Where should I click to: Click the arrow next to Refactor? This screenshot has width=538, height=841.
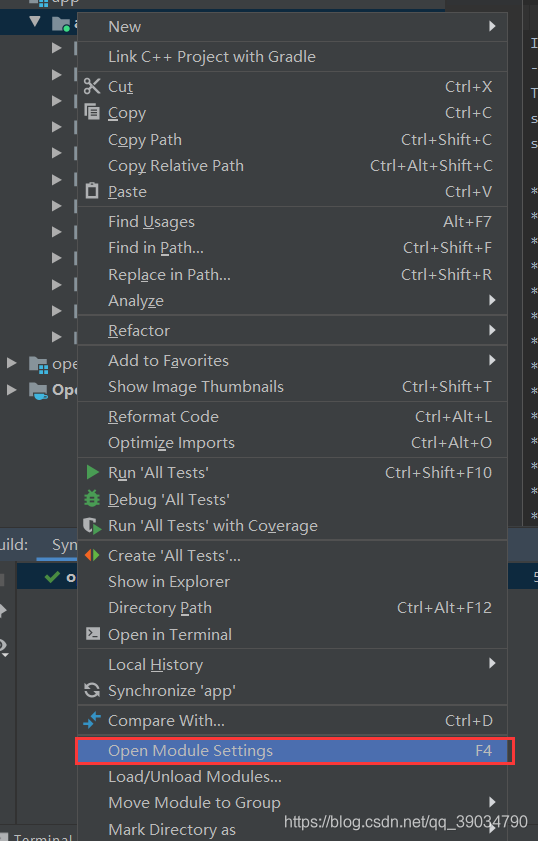pos(492,330)
